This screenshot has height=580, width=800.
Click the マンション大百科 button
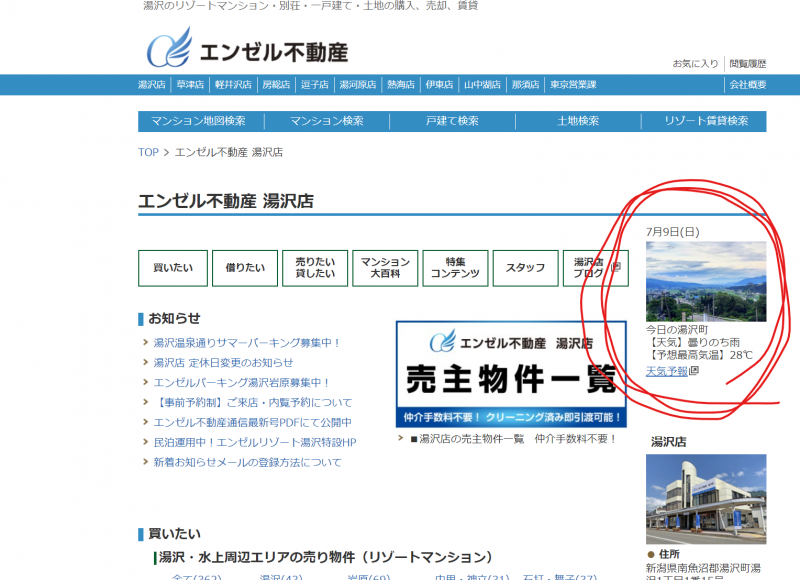point(385,268)
